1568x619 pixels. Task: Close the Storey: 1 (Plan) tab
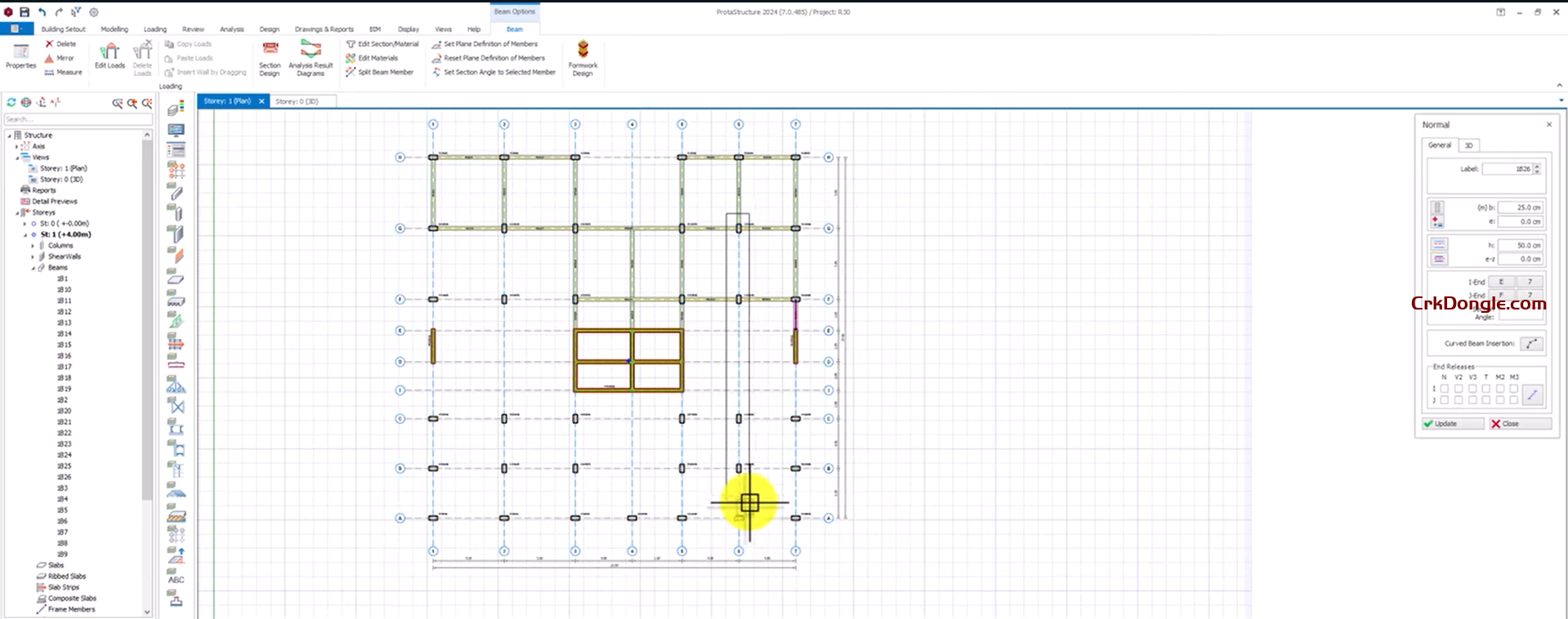[261, 101]
